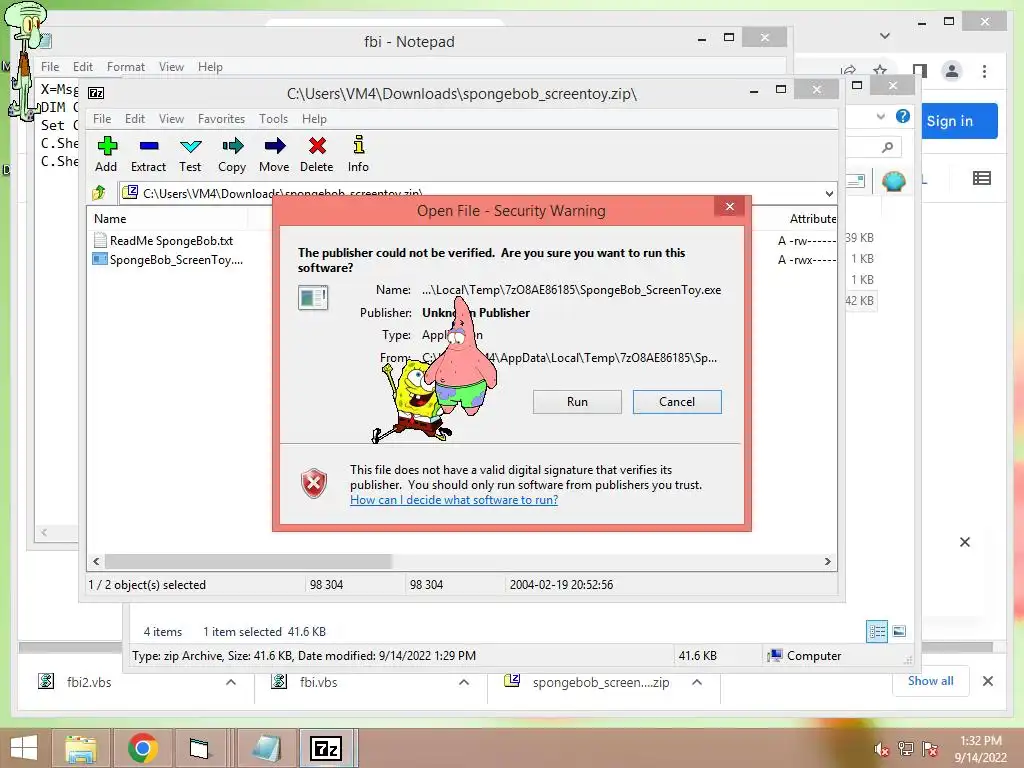
Task: Switch Explorer to details view icon
Action: tap(876, 631)
